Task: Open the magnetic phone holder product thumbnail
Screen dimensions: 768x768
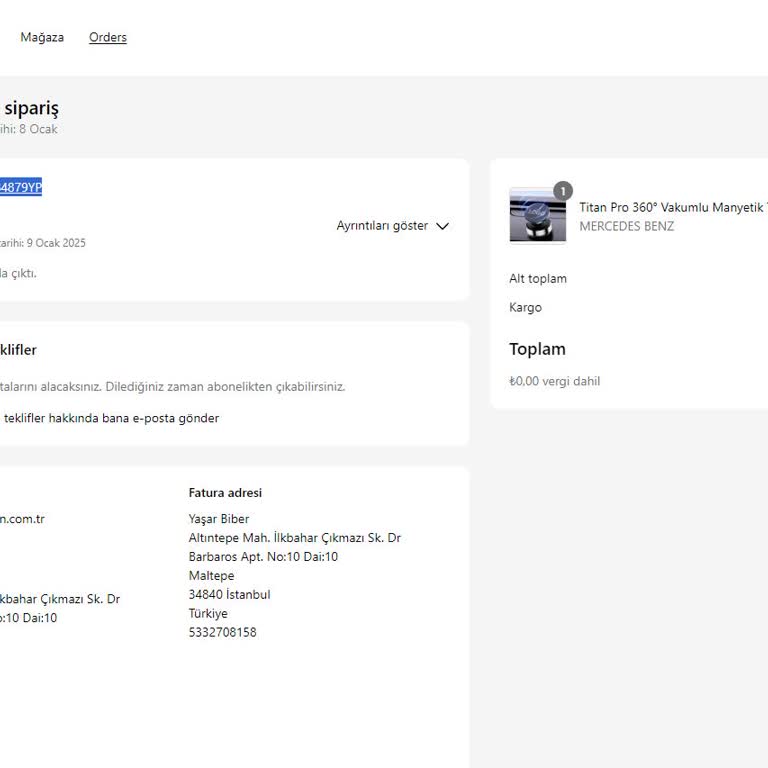Action: point(537,216)
